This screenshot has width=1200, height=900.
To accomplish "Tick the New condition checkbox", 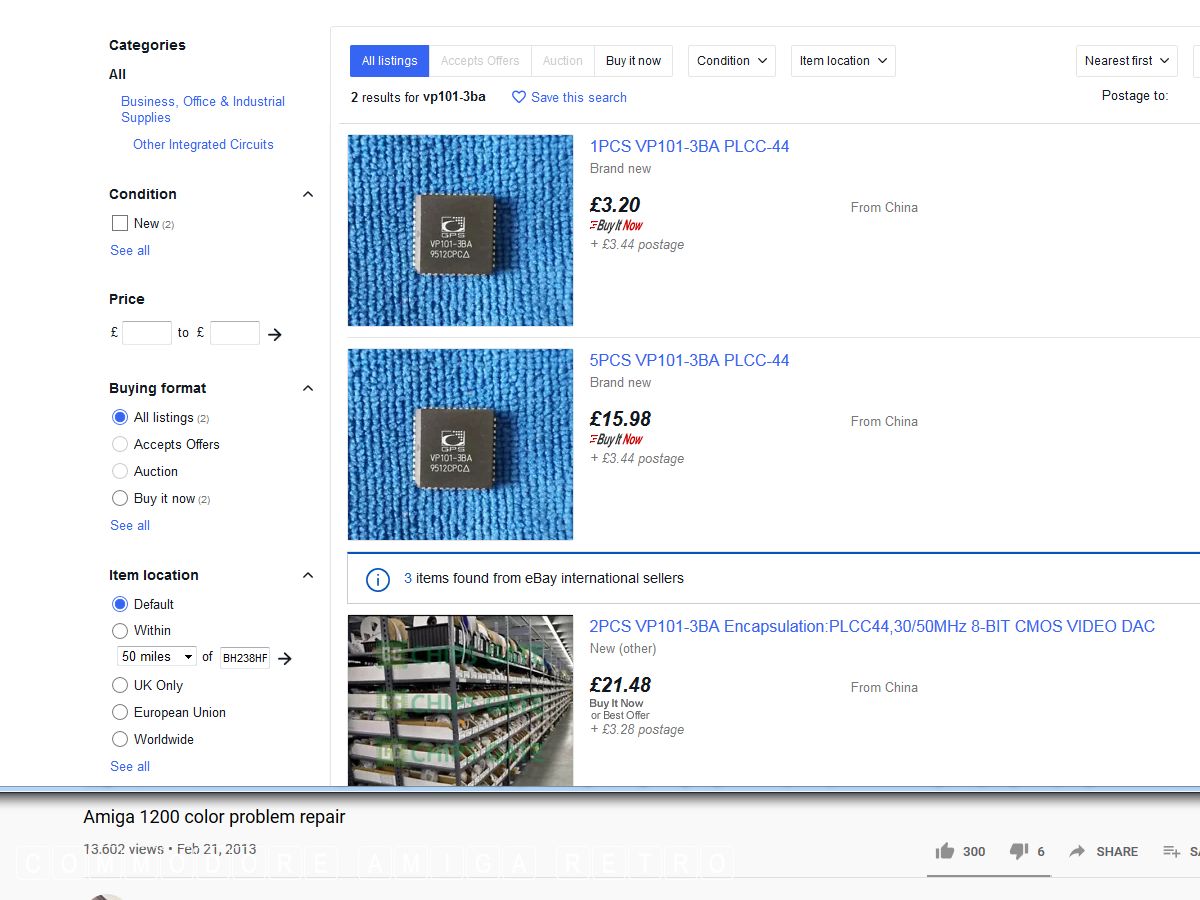I will 120,223.
